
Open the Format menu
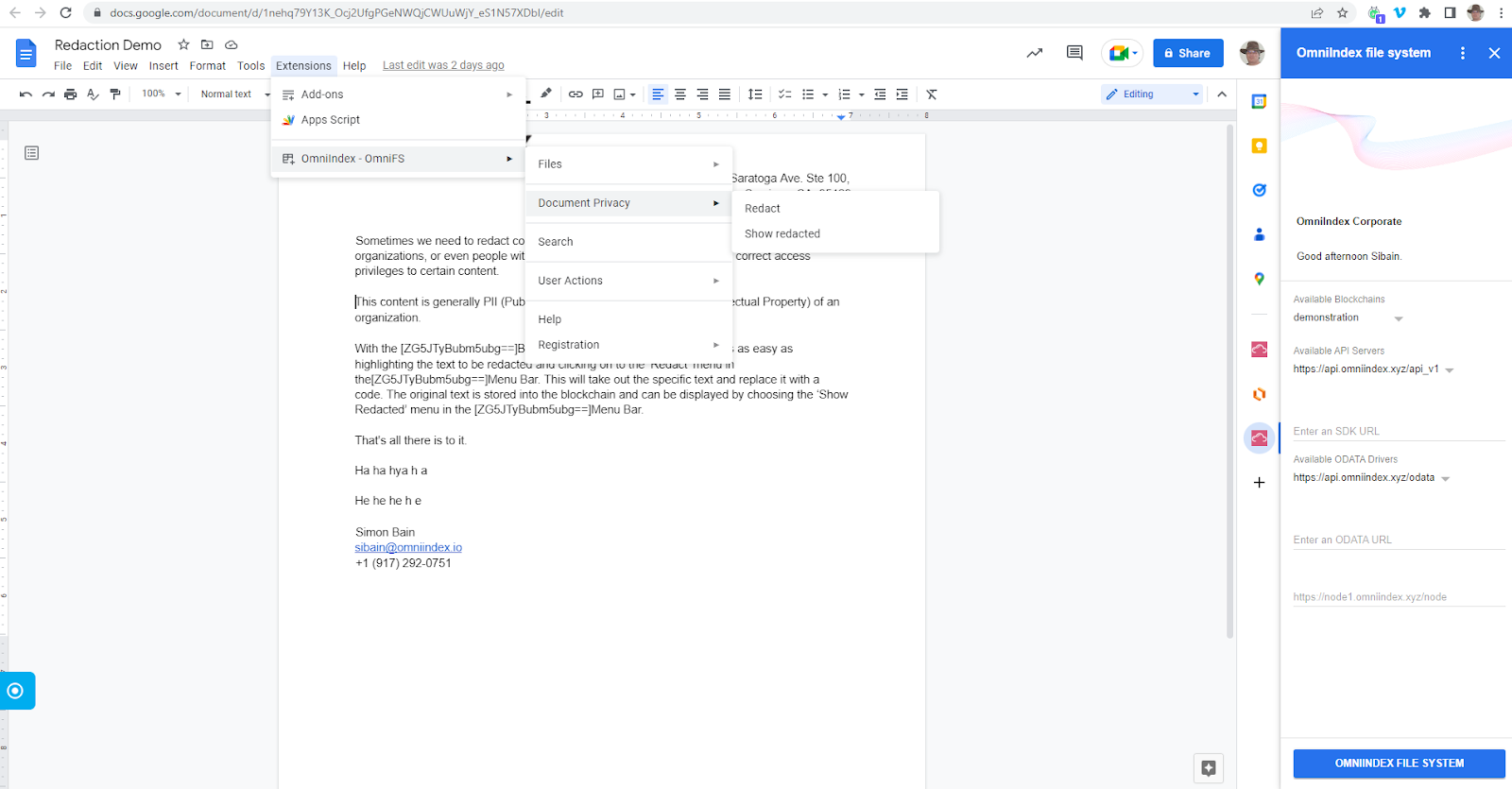point(208,66)
